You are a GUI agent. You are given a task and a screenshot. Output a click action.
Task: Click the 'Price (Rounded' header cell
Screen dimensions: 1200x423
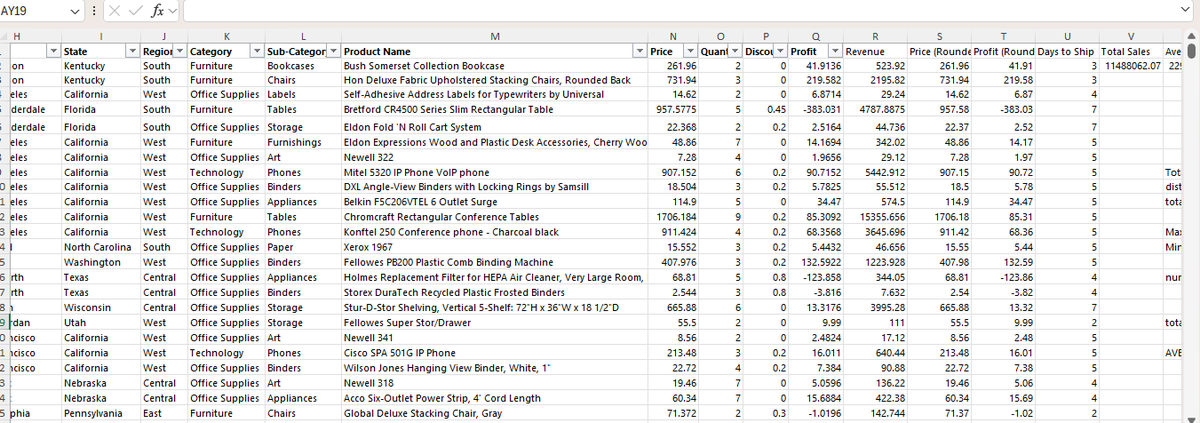pos(939,51)
